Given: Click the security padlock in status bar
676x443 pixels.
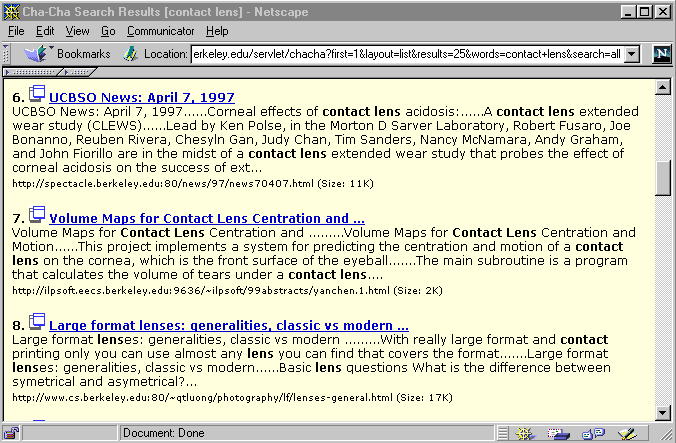Looking at the screenshot, I should click(11, 433).
